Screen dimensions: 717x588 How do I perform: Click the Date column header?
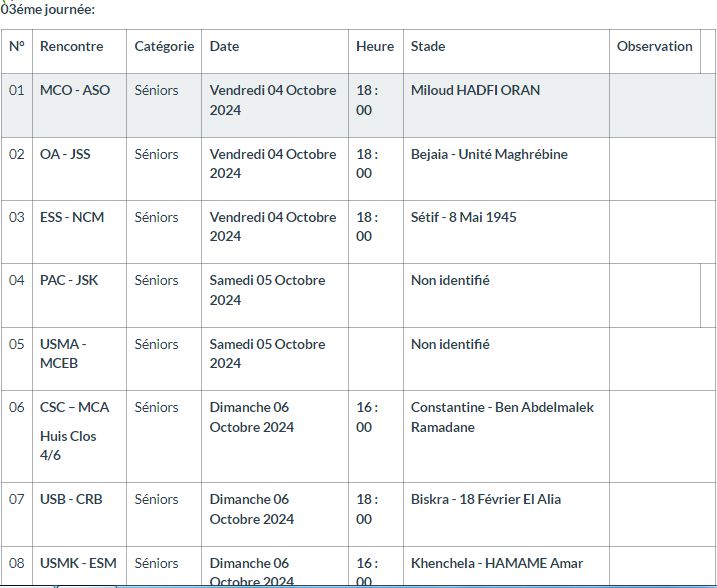pos(225,46)
